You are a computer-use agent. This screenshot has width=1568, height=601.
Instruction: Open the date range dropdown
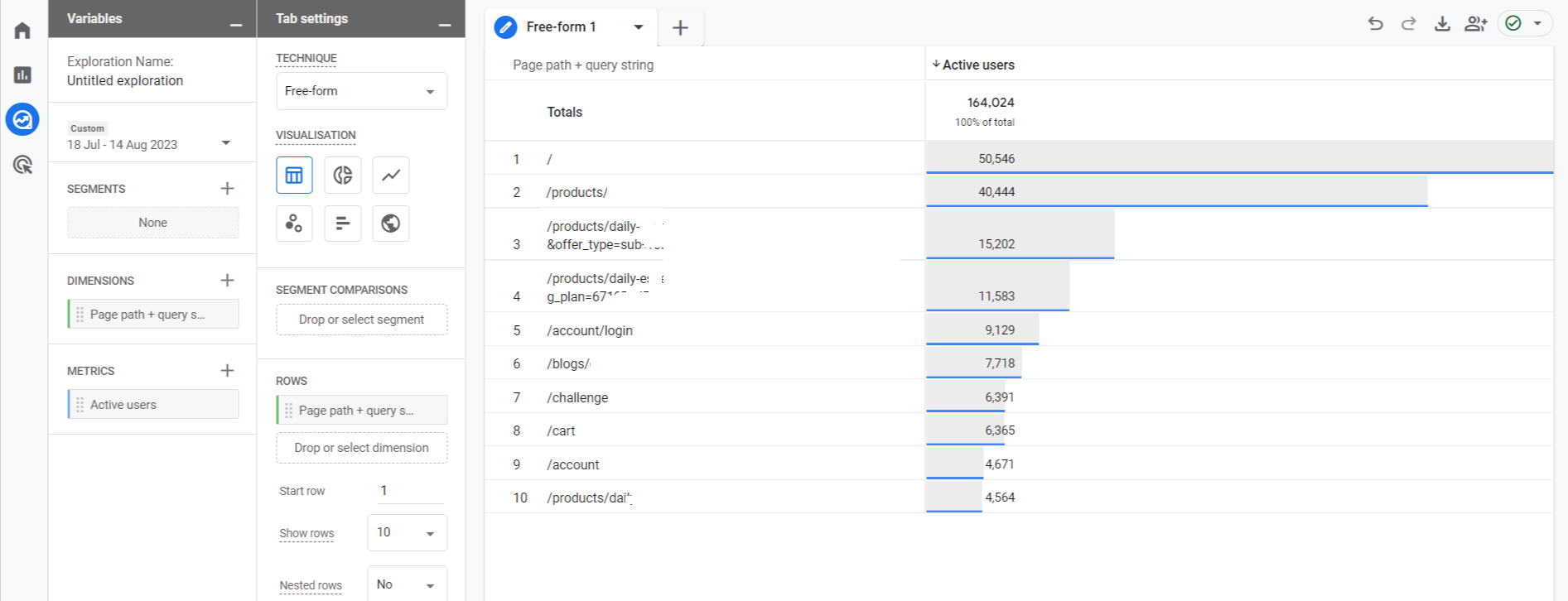coord(225,143)
